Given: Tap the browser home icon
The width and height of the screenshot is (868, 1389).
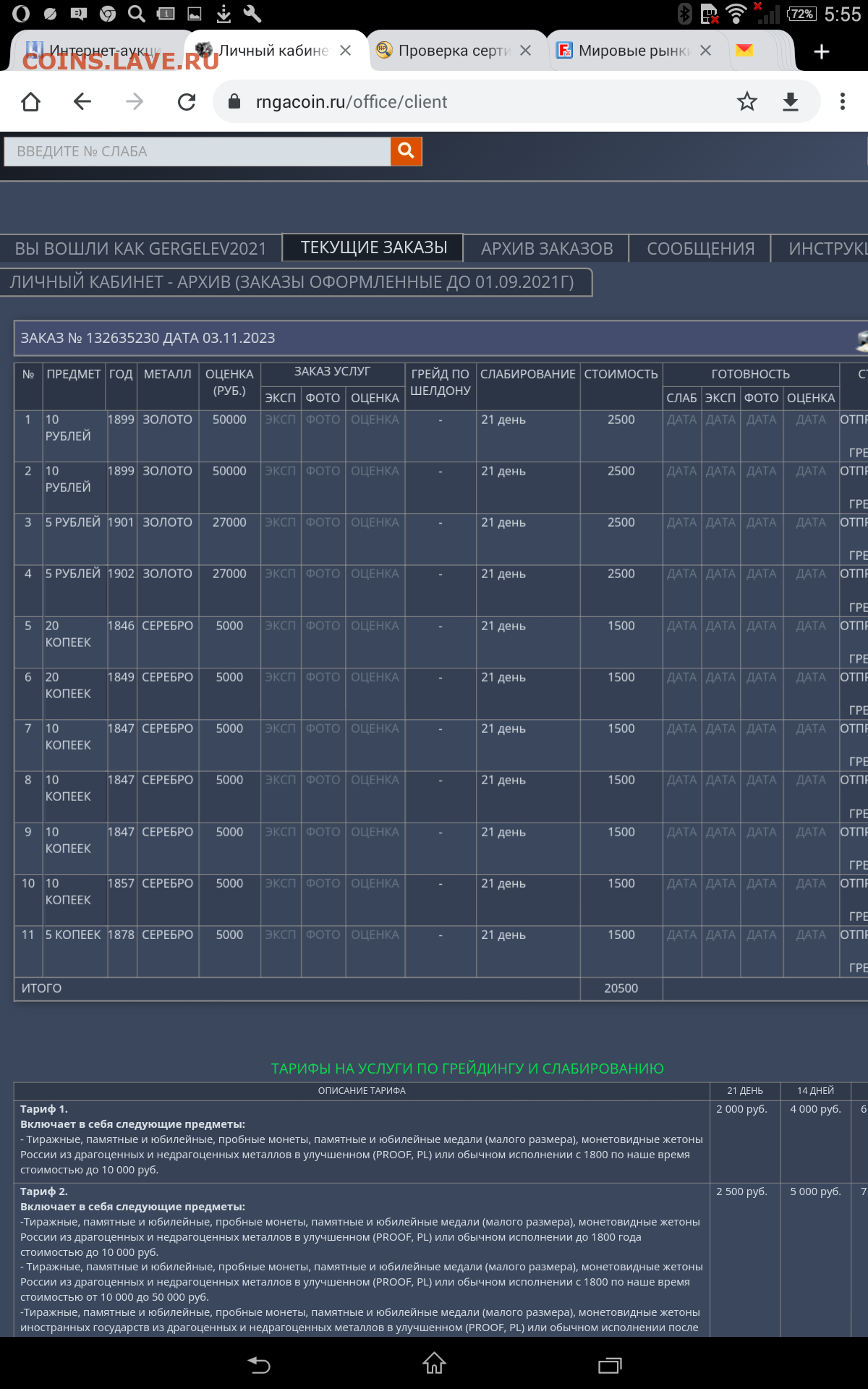Looking at the screenshot, I should 30,102.
